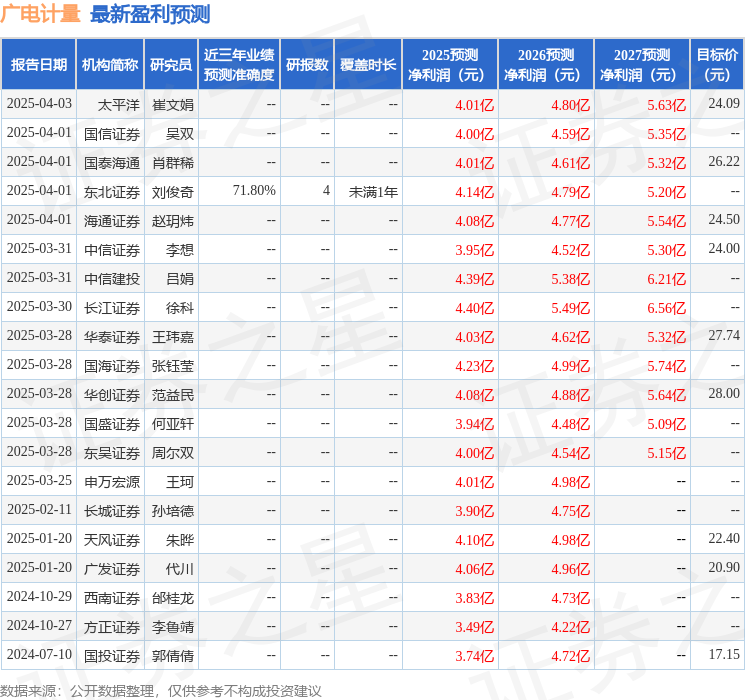Click the 数据来源 disclaimer footer text

point(161,690)
